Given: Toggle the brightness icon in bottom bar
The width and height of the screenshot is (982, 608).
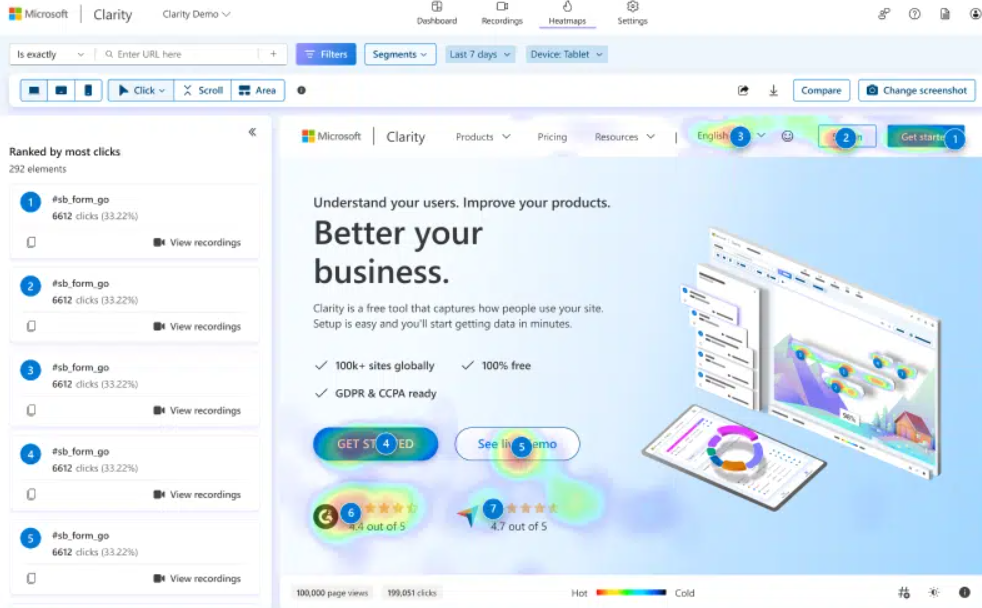Looking at the screenshot, I should tap(934, 592).
